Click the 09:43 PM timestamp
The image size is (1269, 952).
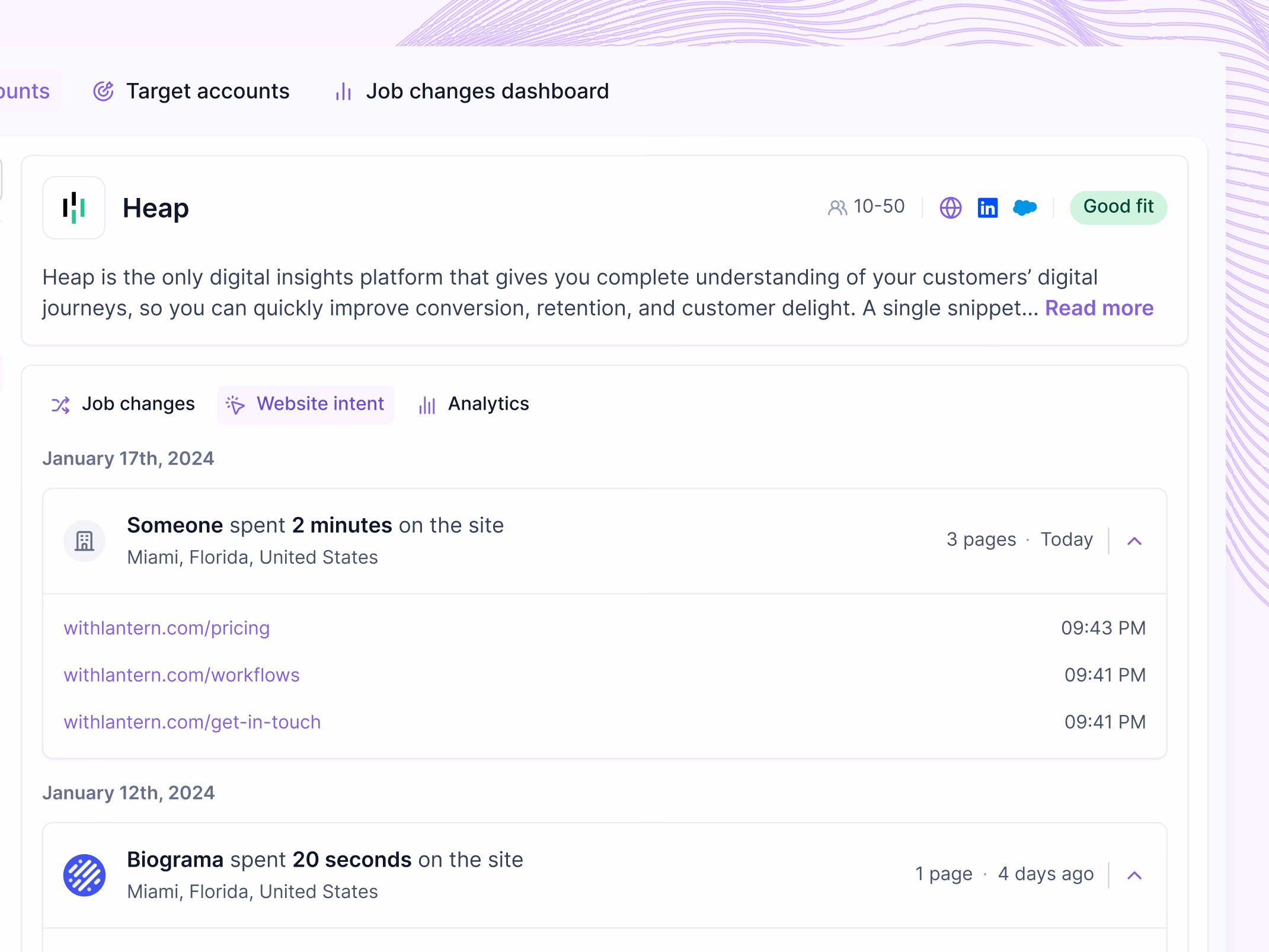click(1104, 628)
